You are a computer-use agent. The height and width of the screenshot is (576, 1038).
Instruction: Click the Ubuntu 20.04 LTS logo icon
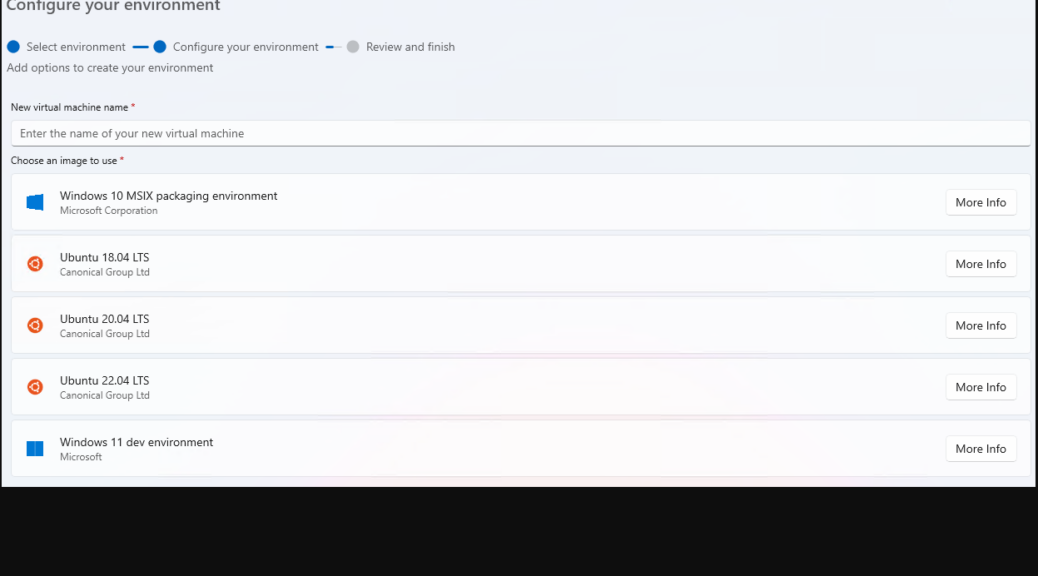coord(35,326)
